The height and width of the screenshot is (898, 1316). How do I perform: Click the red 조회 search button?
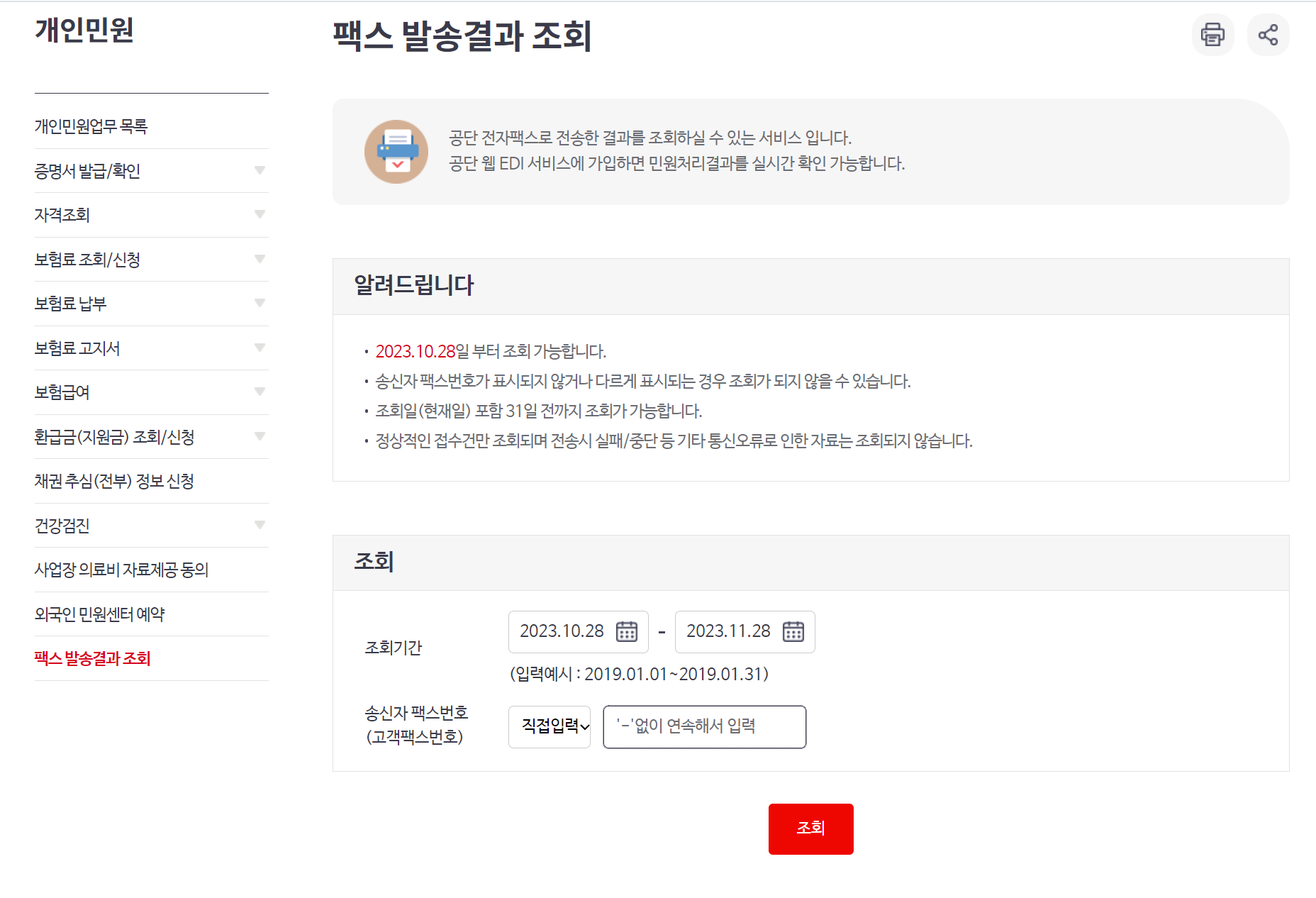click(x=810, y=828)
